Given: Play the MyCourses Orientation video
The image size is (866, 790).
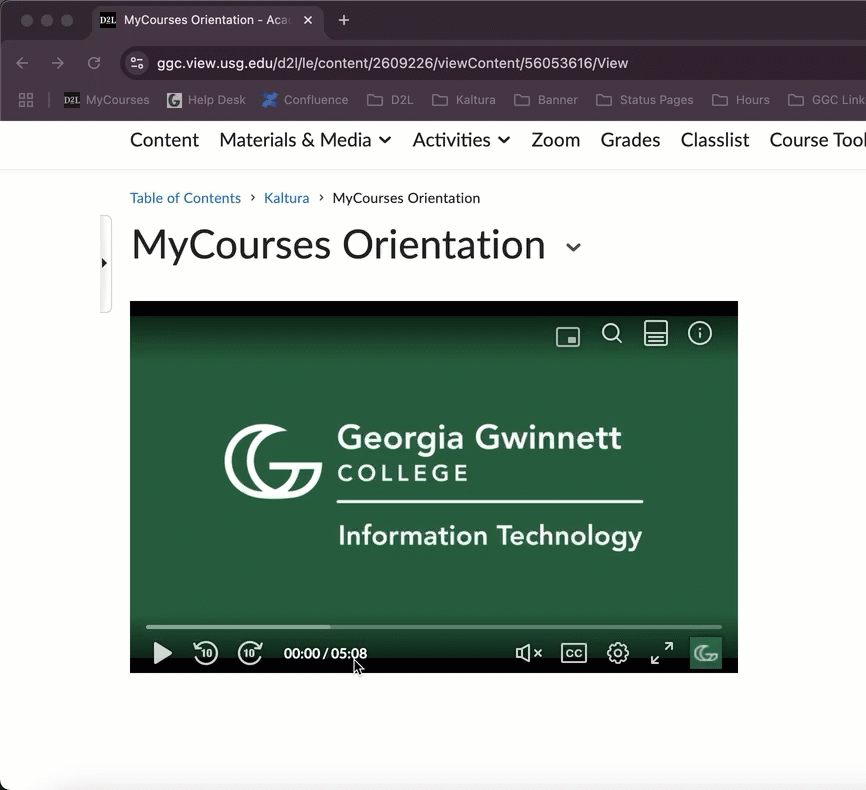Looking at the screenshot, I should tap(162, 653).
